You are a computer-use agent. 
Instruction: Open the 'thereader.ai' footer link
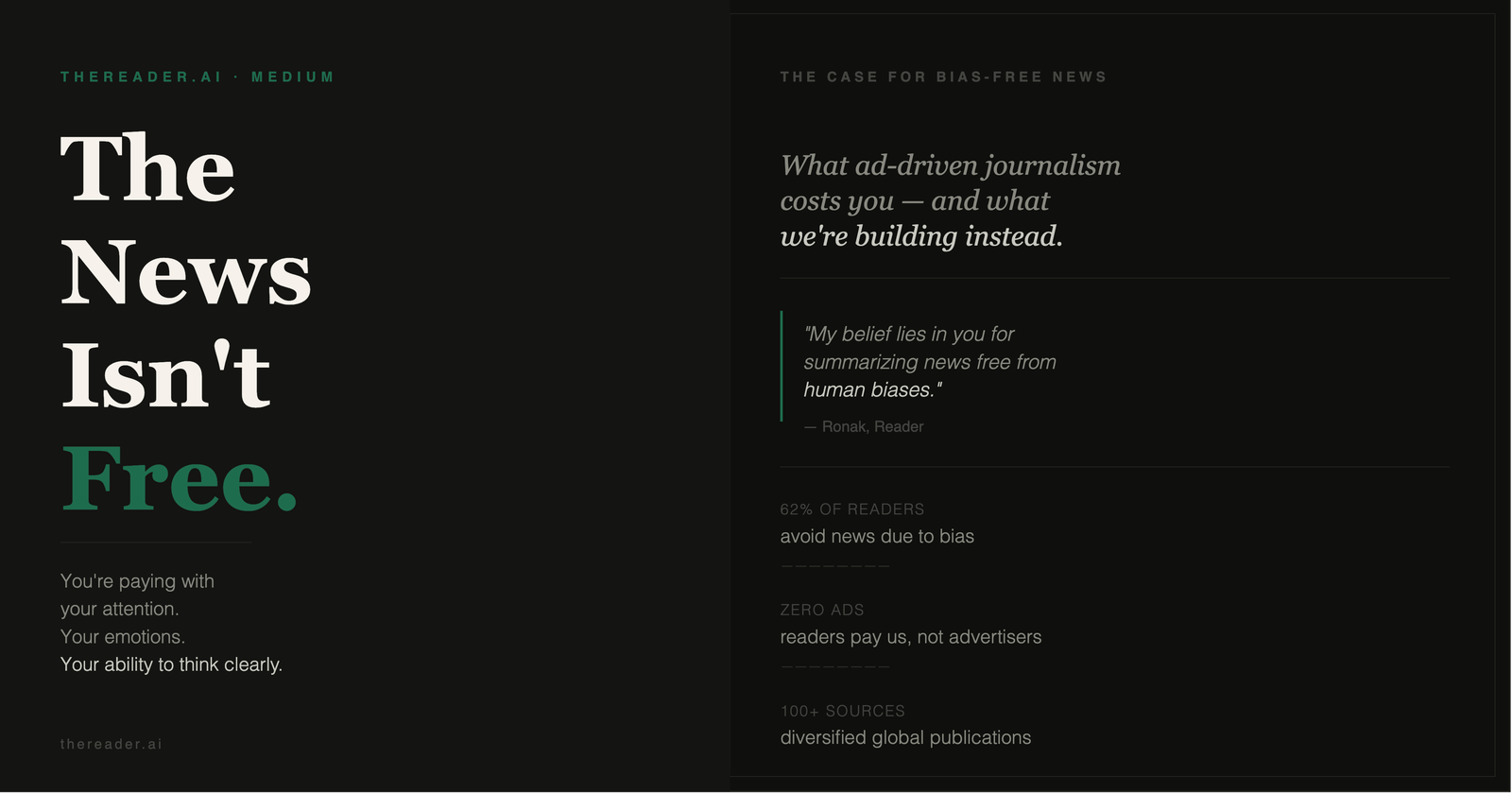click(112, 744)
